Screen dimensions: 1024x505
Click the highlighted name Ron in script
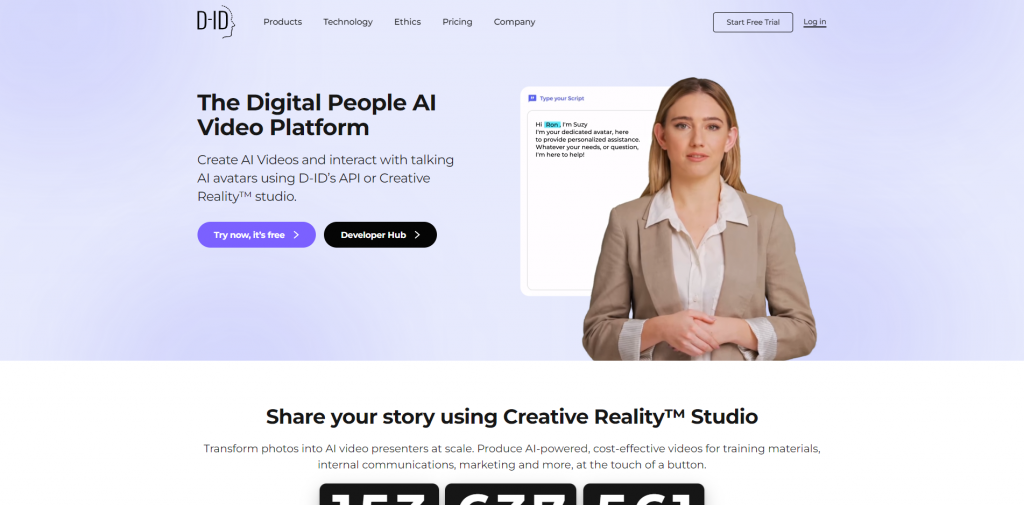point(552,124)
